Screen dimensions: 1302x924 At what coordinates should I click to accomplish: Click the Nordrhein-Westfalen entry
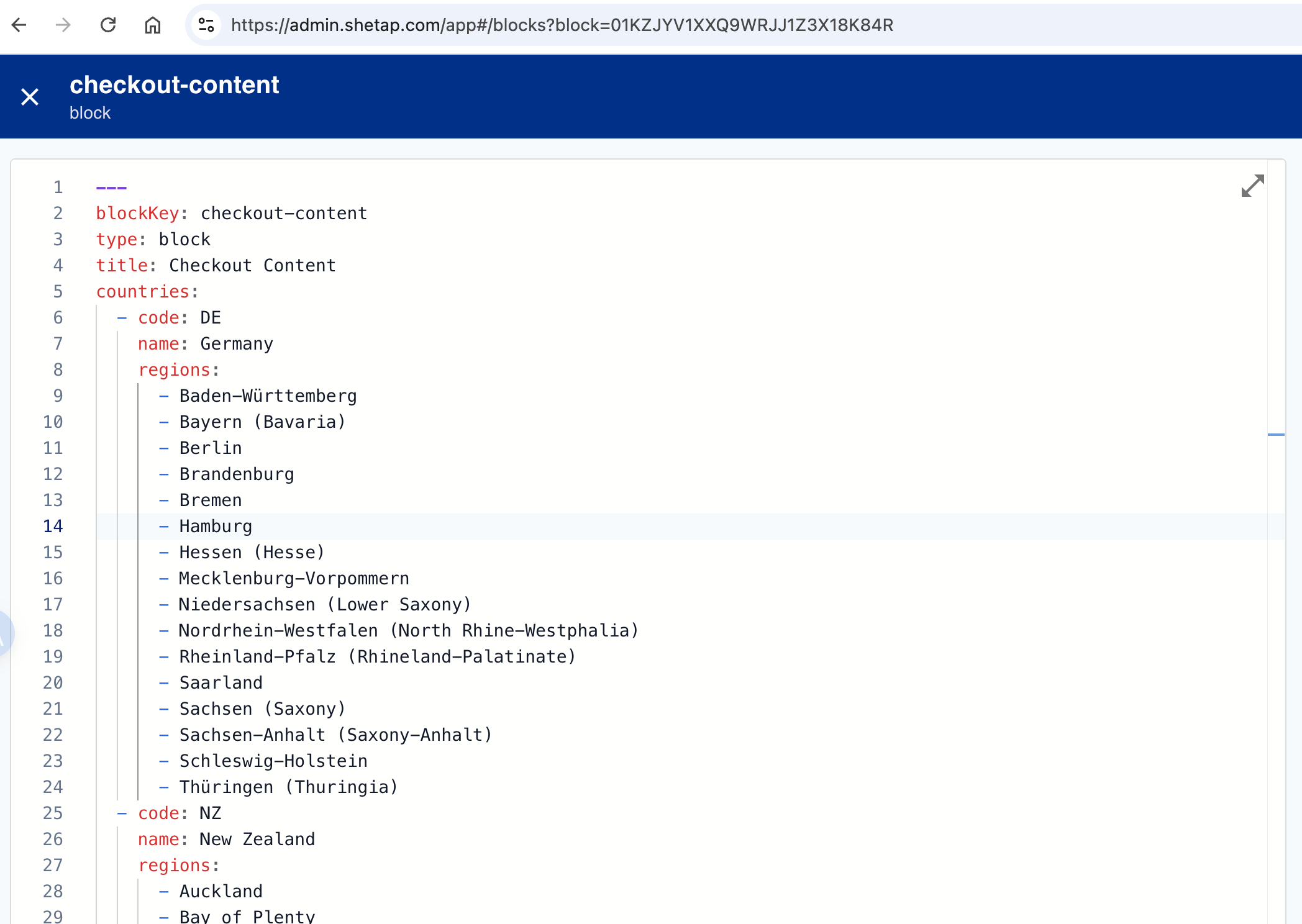(409, 630)
